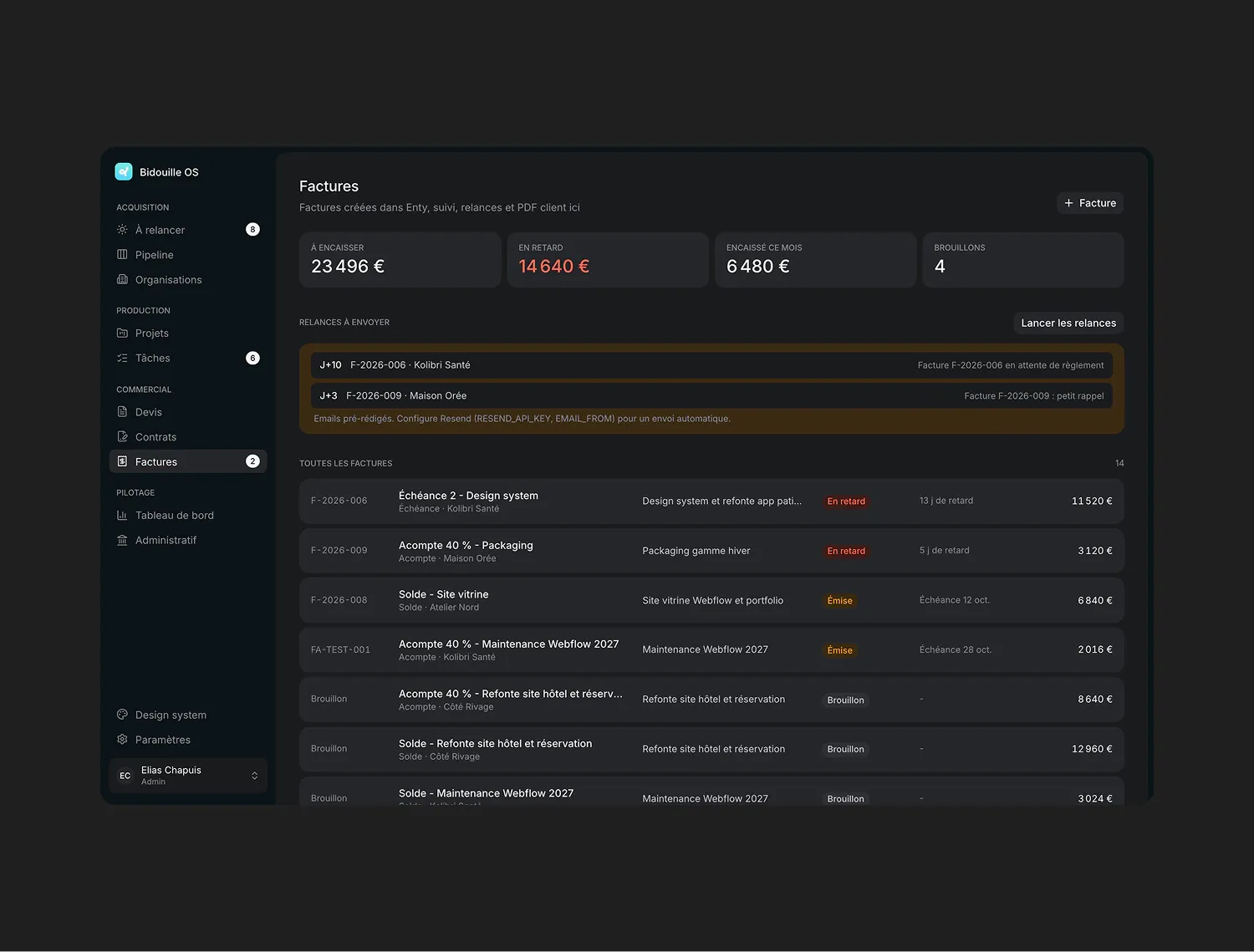Open Solde - Maintenance Webflow 2027 draft
This screenshot has width=1254, height=952.
pos(711,792)
